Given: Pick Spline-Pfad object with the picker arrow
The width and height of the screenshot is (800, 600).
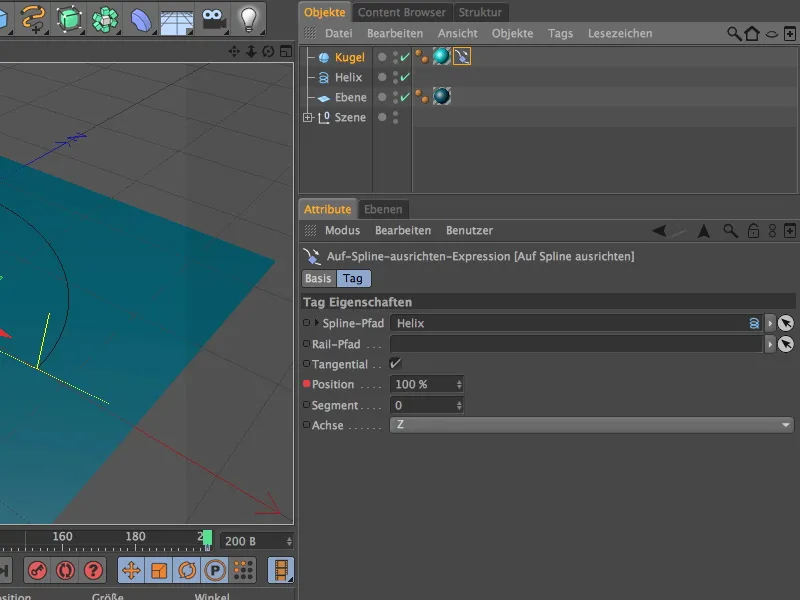Looking at the screenshot, I should pyautogui.click(x=786, y=323).
